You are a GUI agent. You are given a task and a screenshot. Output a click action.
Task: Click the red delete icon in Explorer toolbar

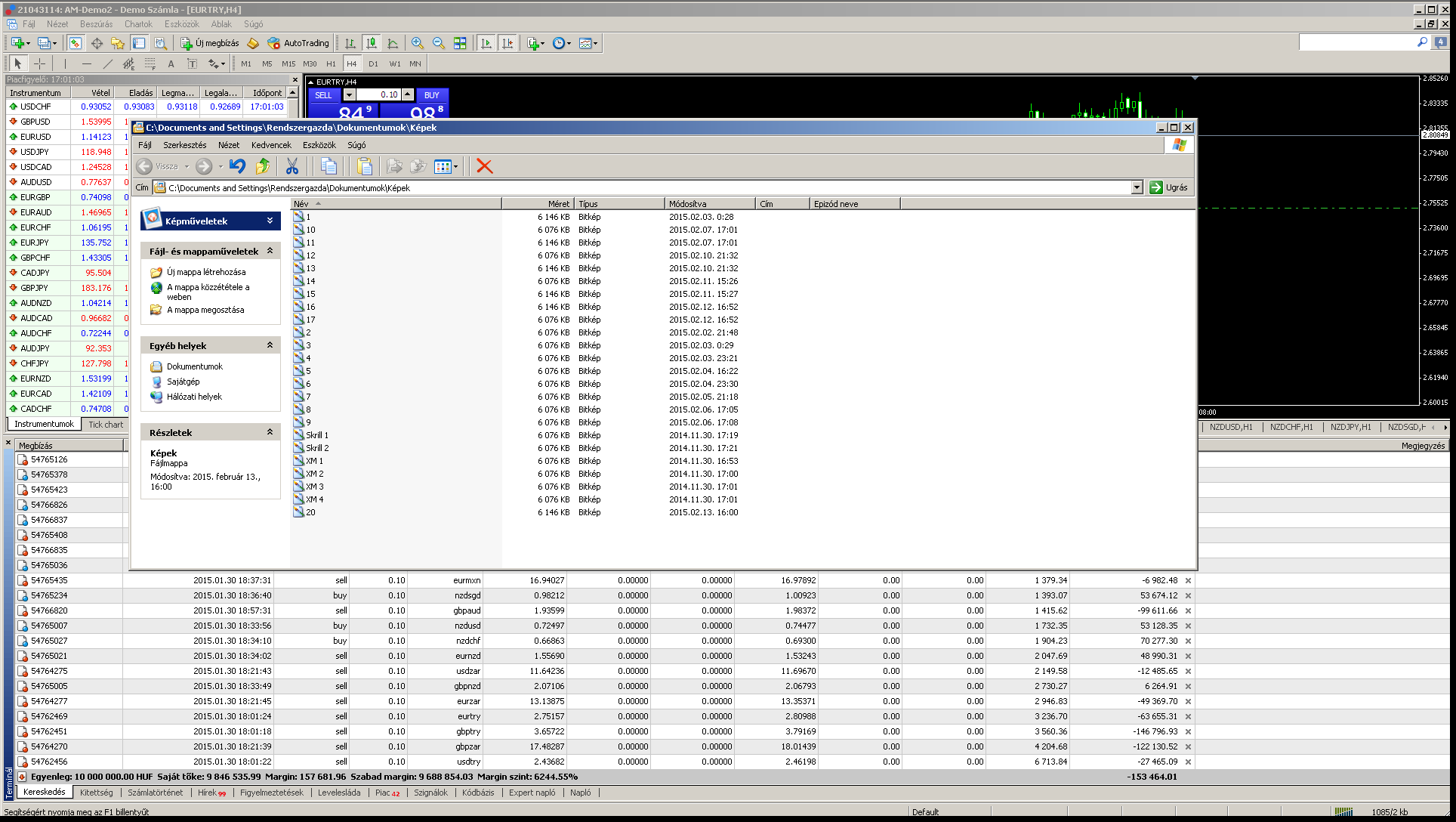click(485, 166)
